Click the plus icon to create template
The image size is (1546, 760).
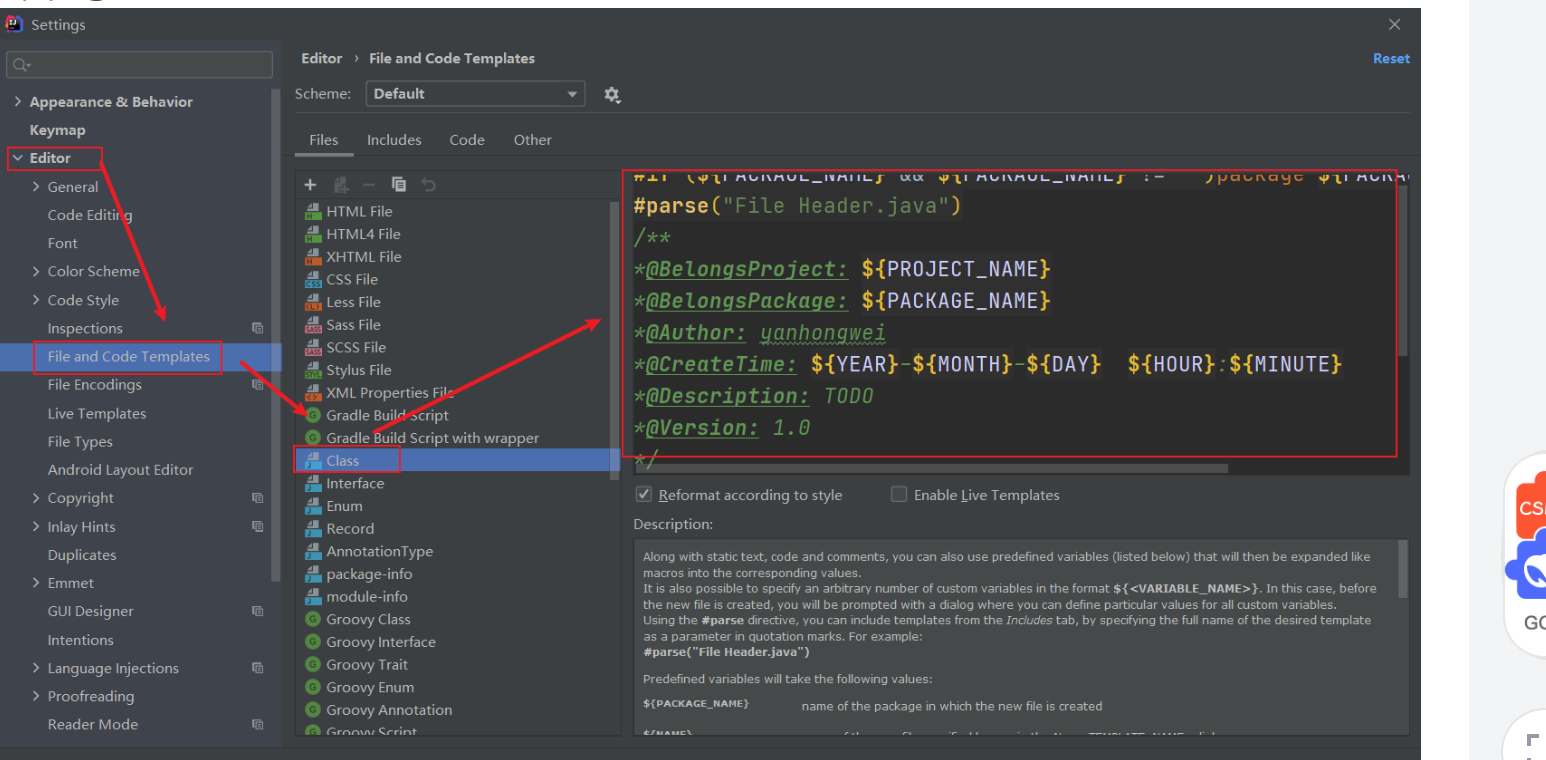310,185
